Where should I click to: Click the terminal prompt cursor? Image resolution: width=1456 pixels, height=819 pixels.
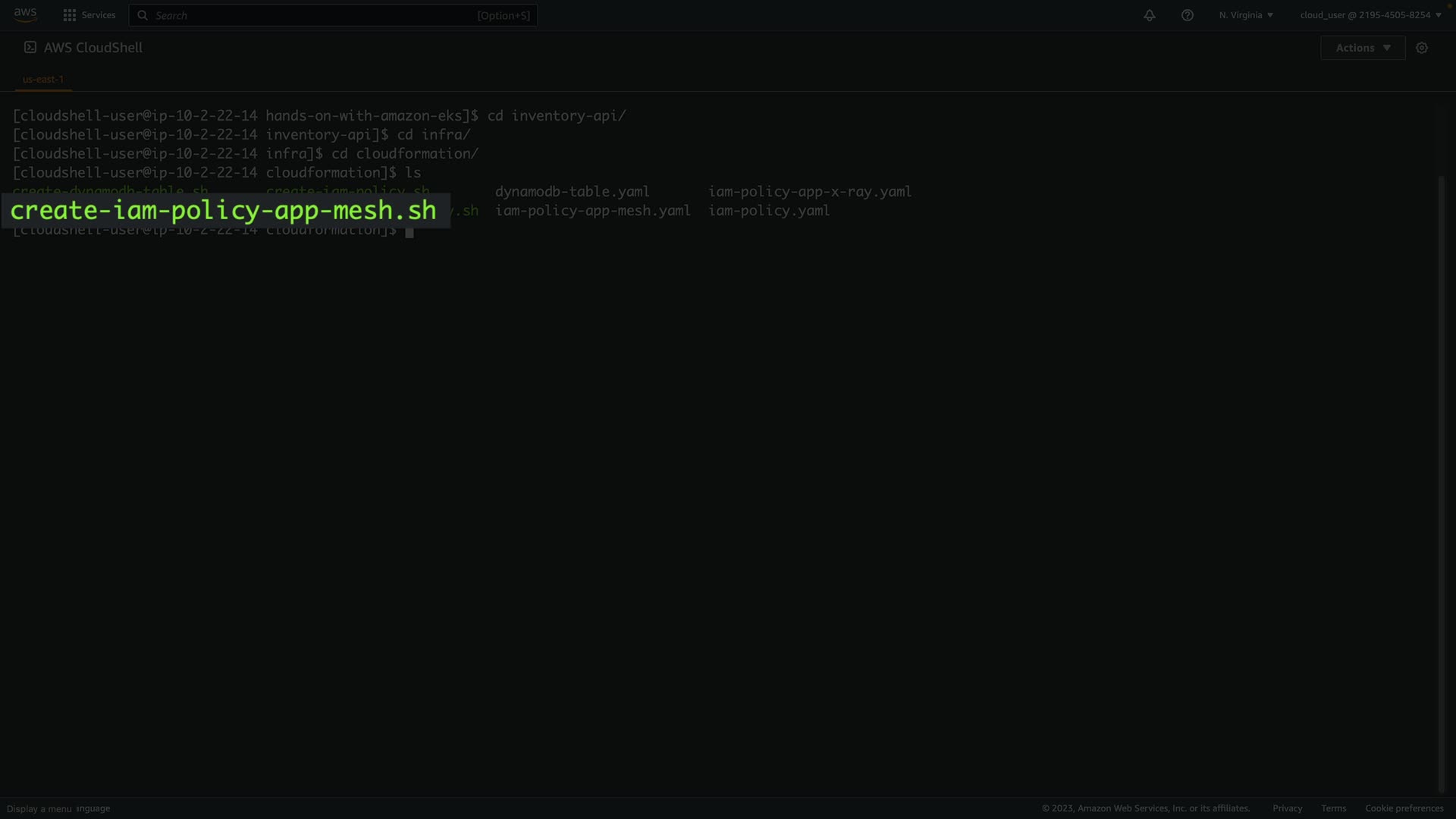409,232
